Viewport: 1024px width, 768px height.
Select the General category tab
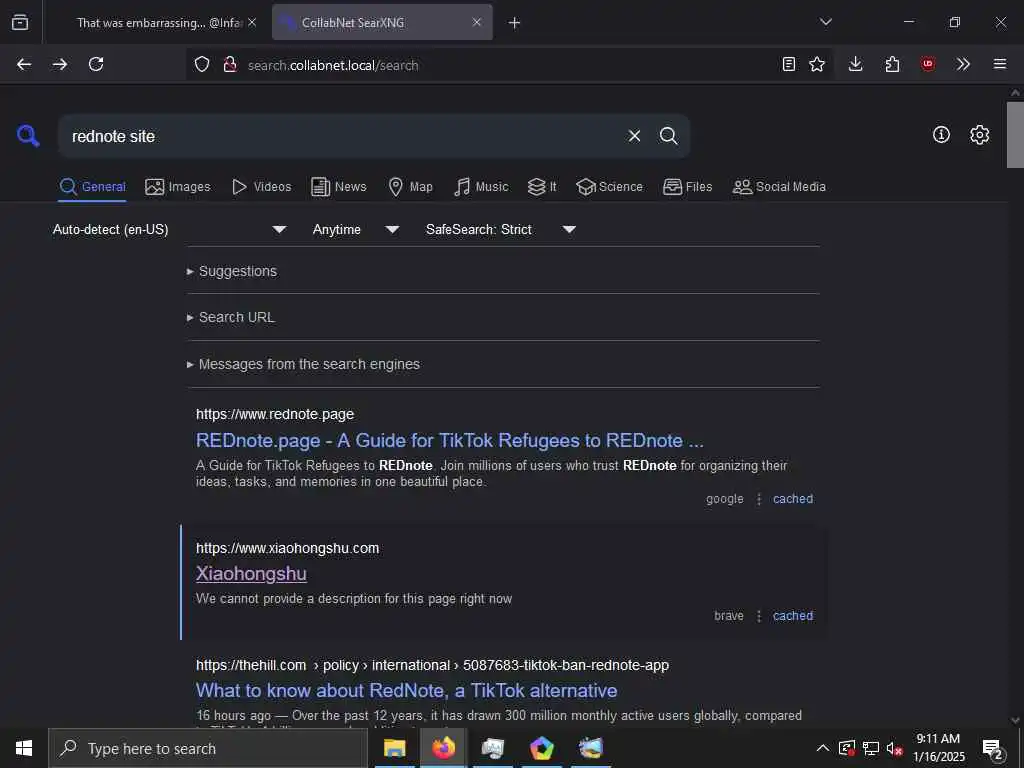(x=93, y=187)
